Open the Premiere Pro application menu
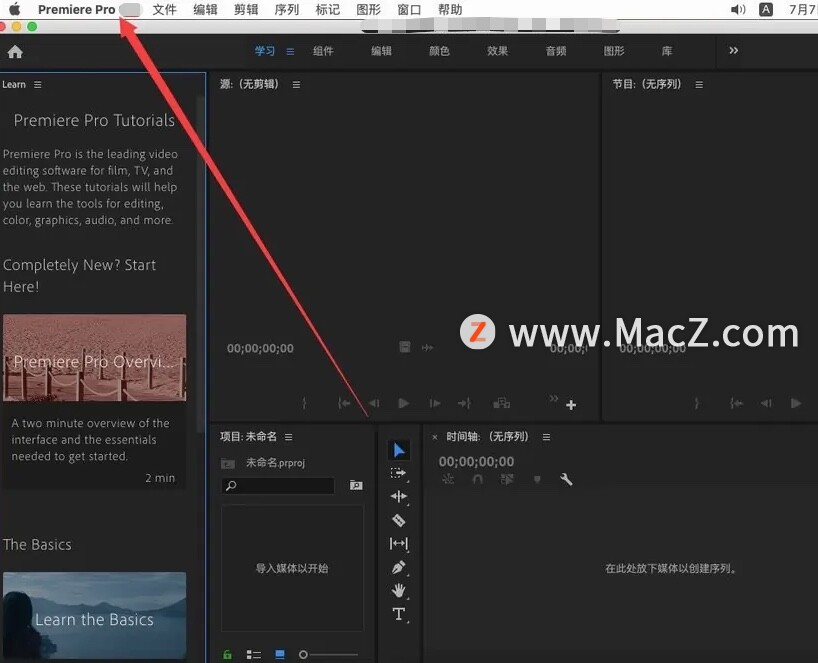Screen dimensions: 818x663 tap(77, 9)
